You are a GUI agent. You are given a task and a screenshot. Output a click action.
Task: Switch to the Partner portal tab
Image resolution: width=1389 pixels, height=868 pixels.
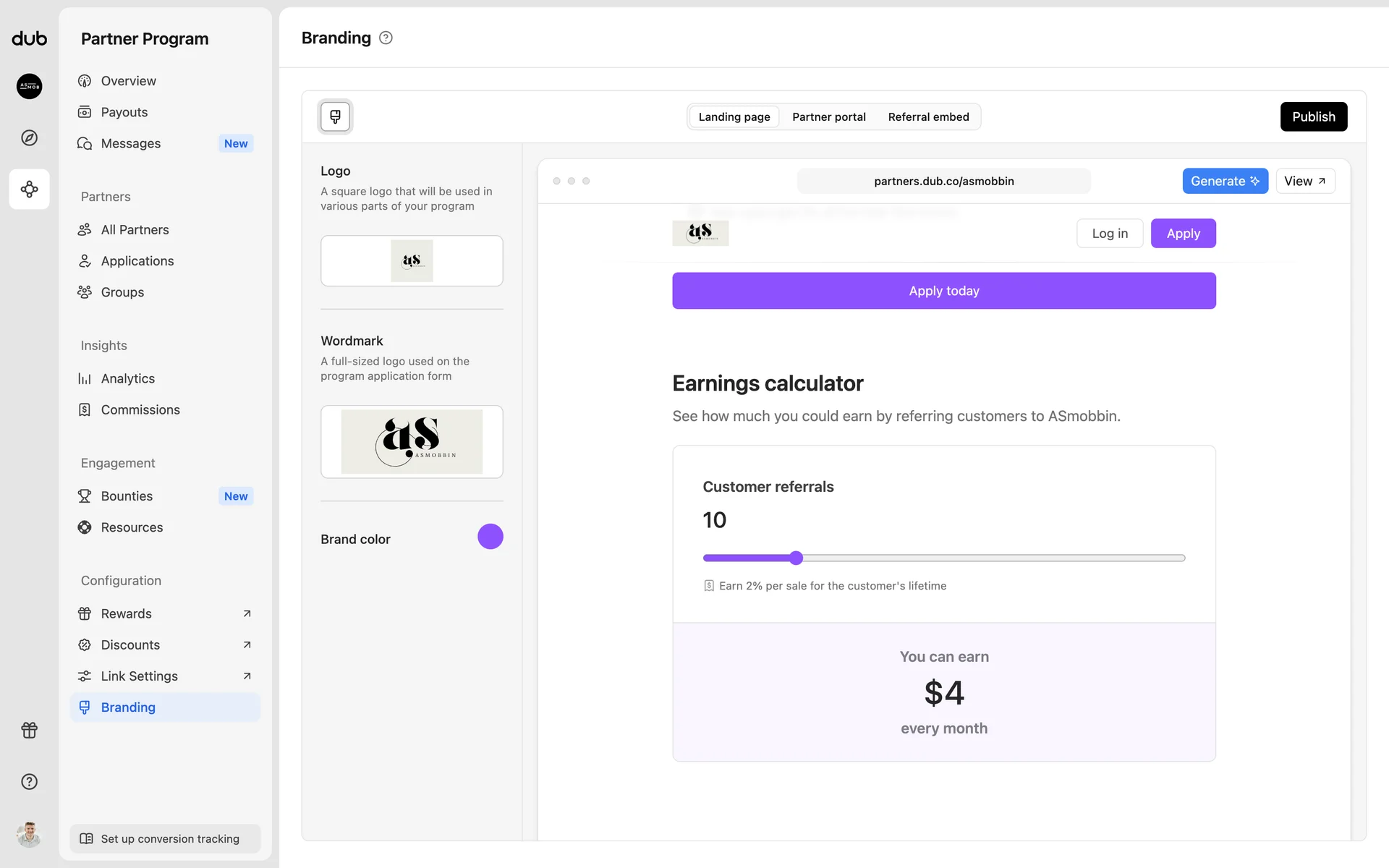828,116
